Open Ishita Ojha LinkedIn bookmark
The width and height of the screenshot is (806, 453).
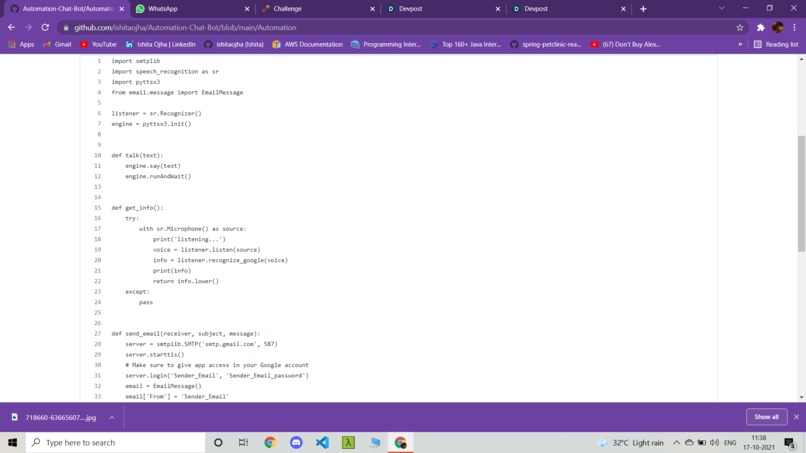tap(160, 45)
